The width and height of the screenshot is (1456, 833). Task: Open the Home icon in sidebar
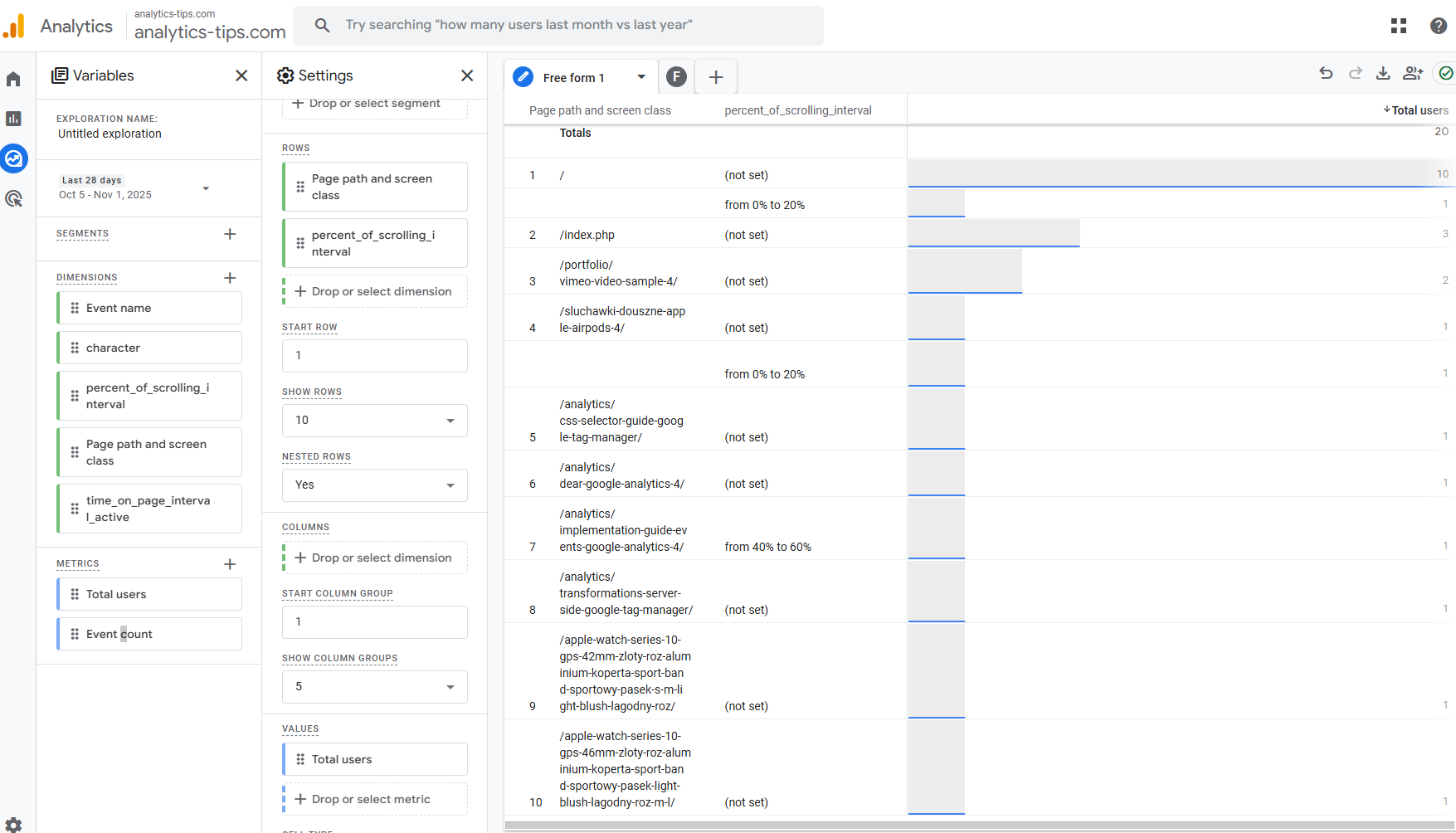coord(13,80)
